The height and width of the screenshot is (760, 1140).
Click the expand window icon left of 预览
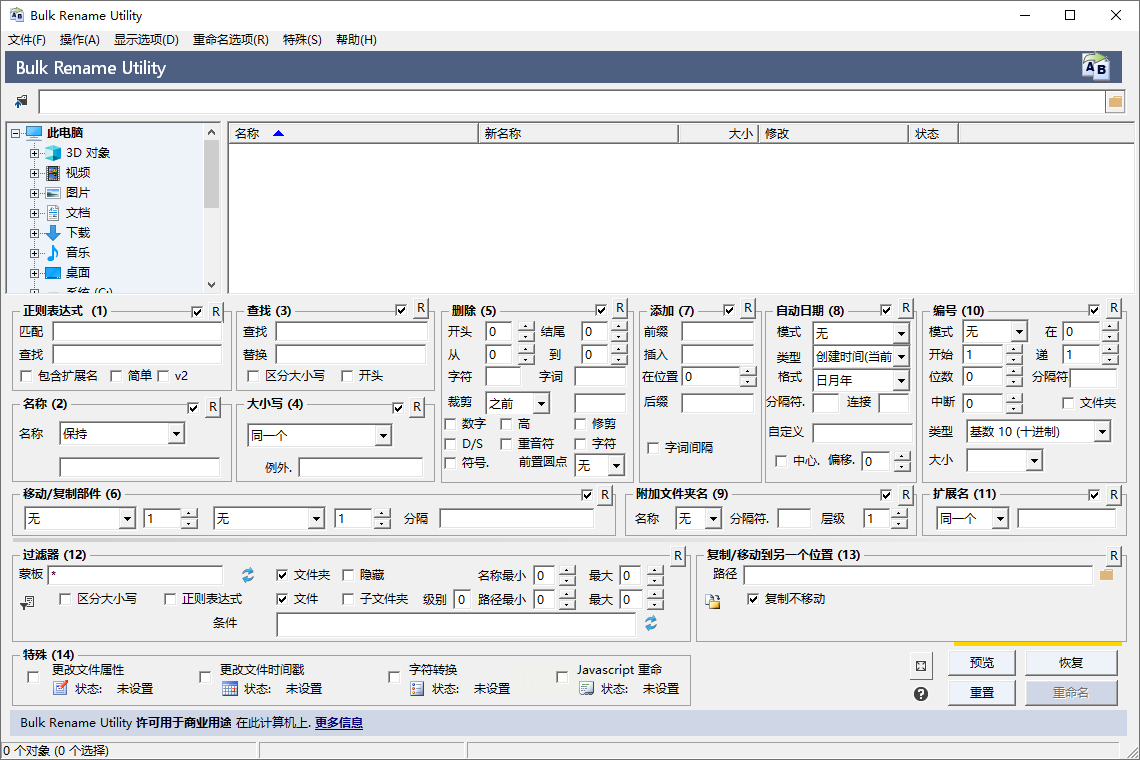coord(921,666)
